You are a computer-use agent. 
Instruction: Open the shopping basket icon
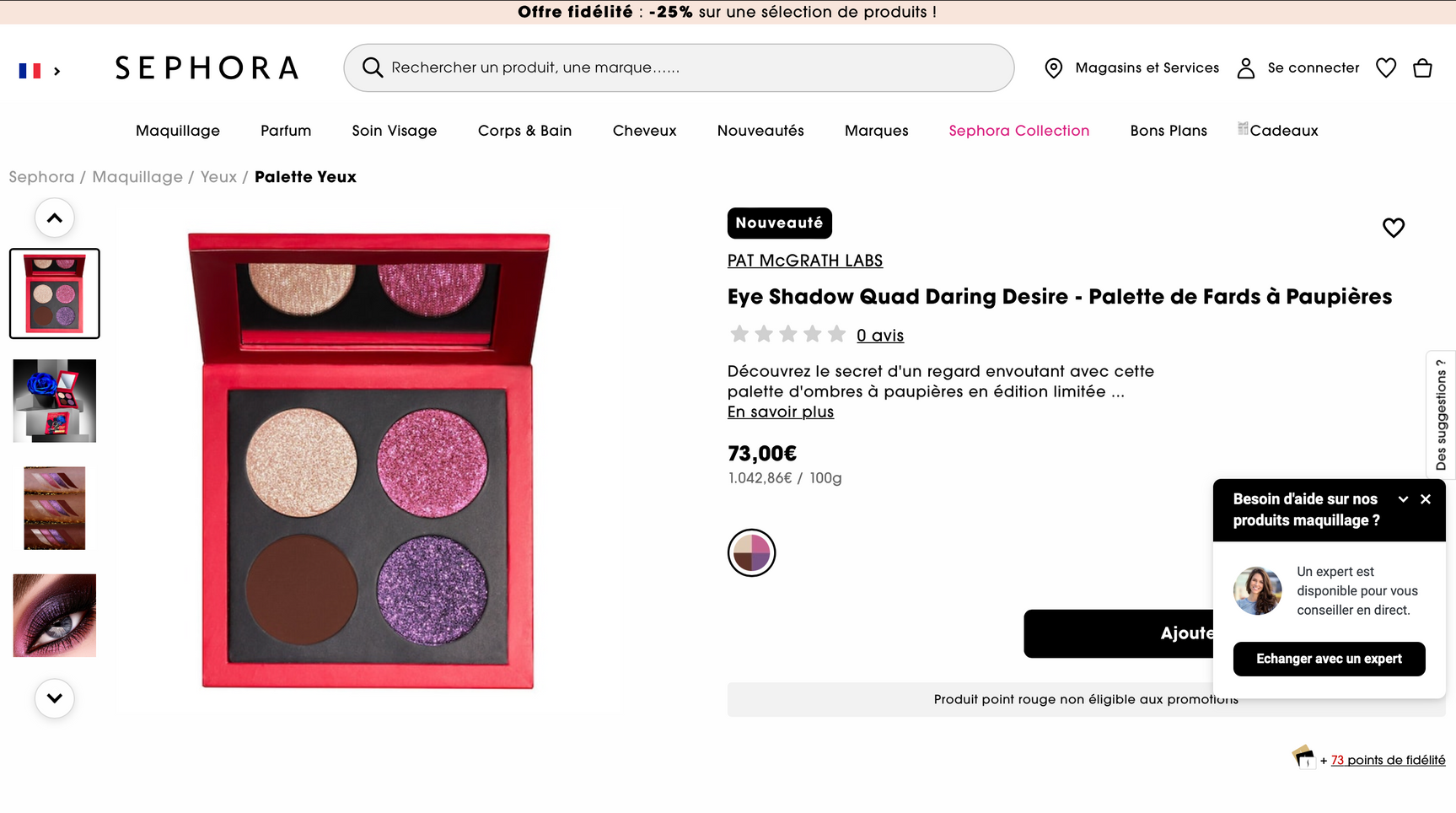coord(1422,67)
